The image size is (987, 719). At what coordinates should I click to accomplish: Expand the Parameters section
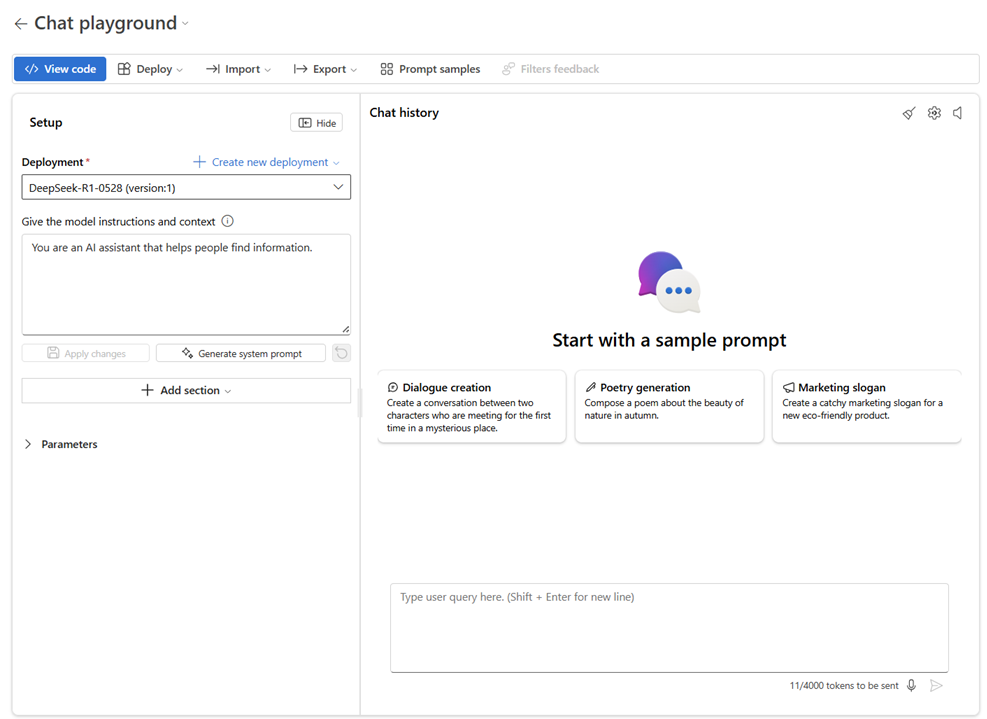pos(60,444)
